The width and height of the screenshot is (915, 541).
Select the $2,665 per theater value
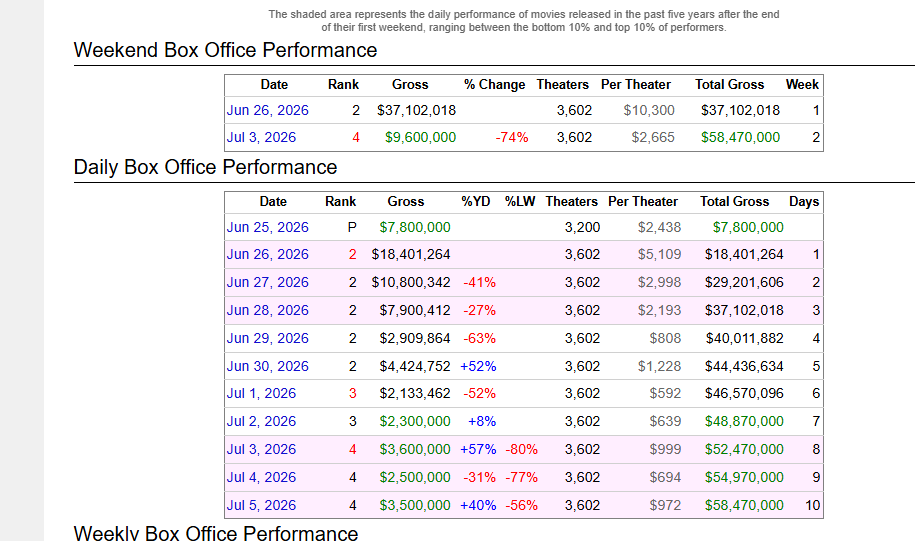653,137
